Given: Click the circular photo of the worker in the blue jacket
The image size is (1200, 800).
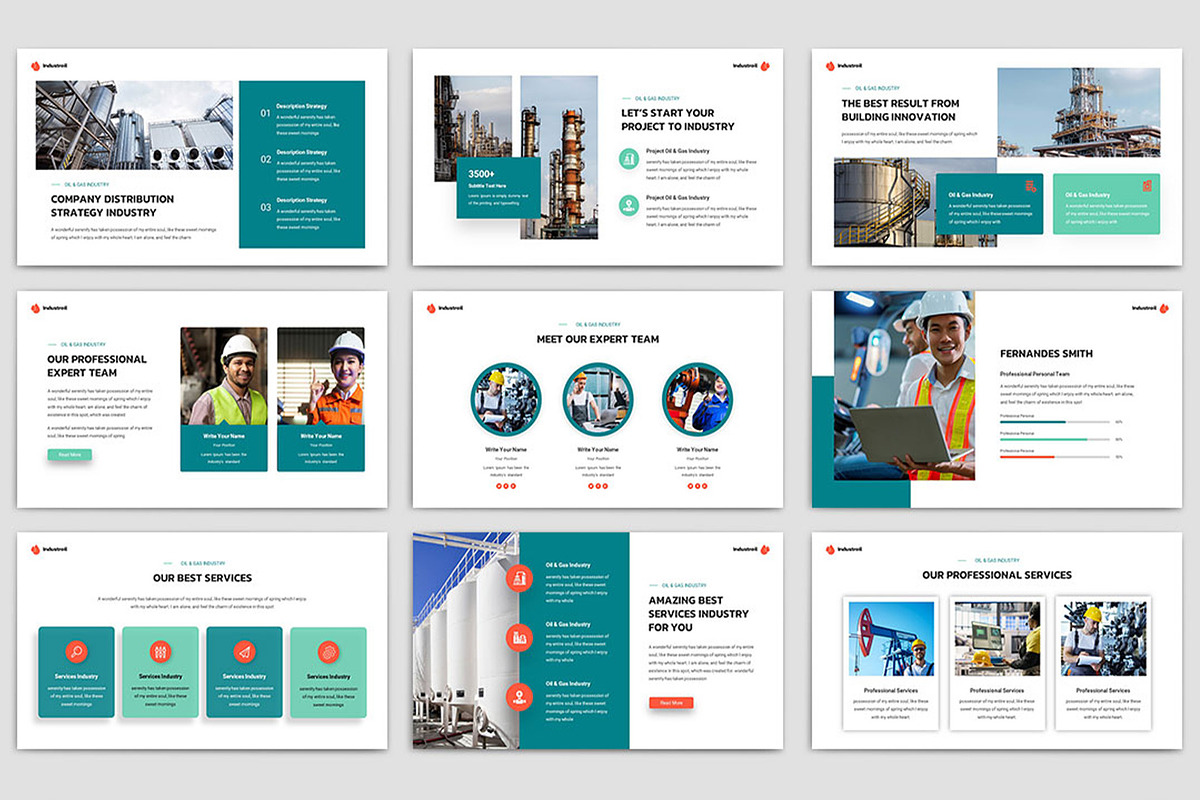Looking at the screenshot, I should click(x=697, y=398).
